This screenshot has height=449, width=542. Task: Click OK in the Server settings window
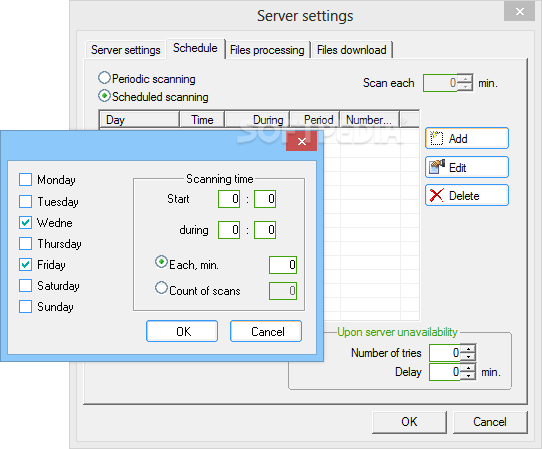410,422
